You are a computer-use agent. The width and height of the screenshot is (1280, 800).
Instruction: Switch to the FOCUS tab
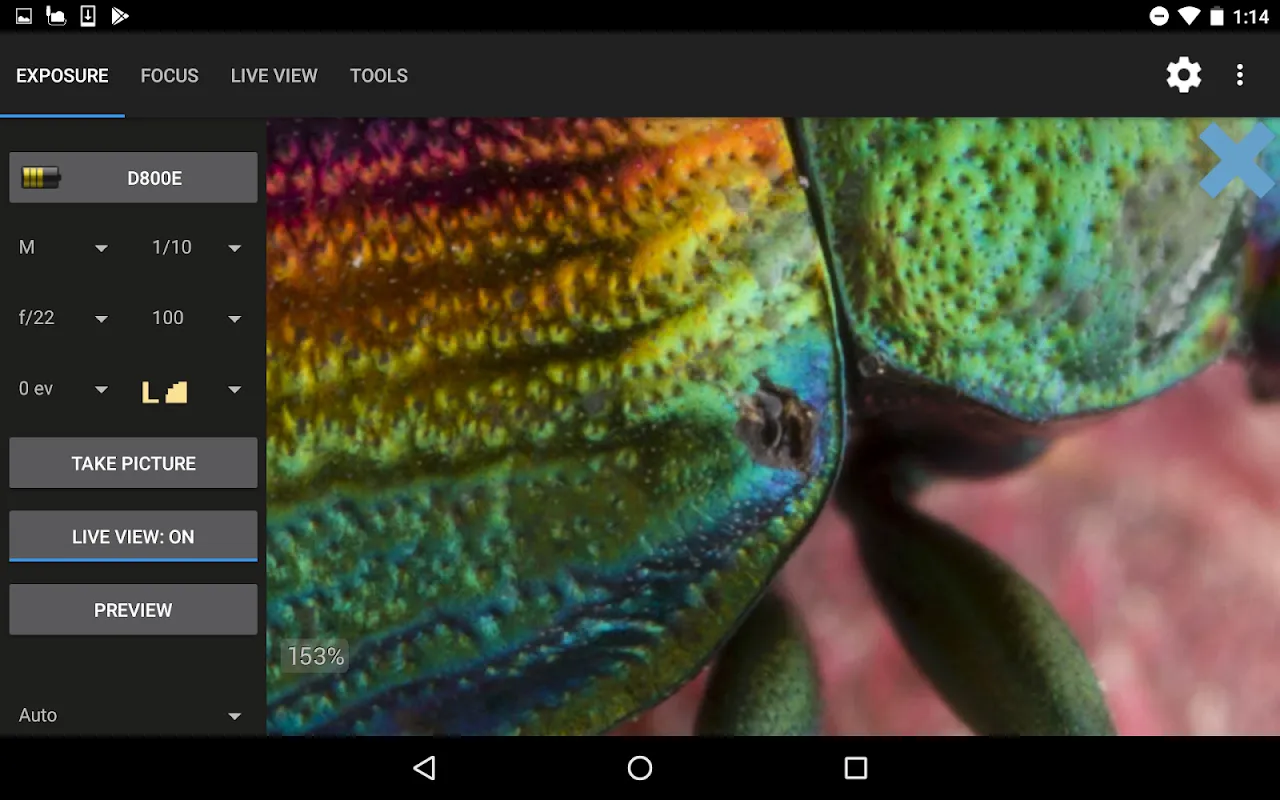pos(170,75)
